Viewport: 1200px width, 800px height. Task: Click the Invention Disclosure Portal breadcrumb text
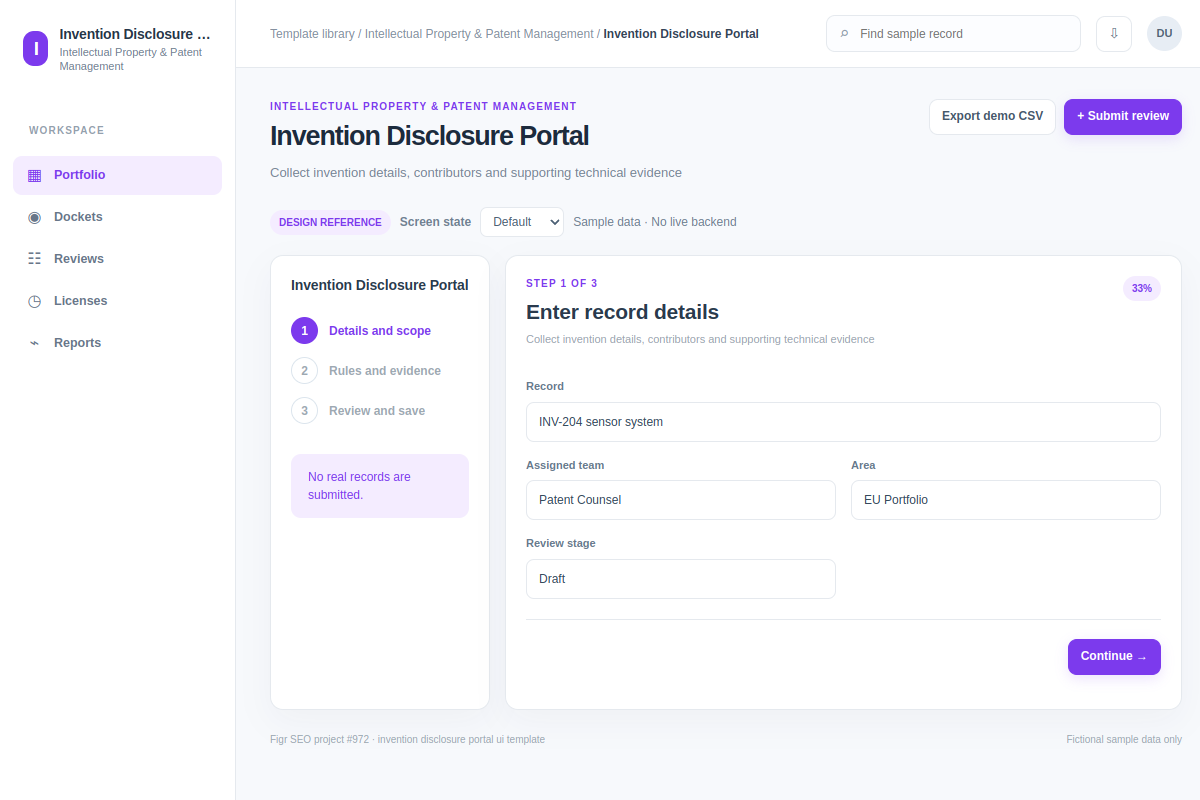681,34
